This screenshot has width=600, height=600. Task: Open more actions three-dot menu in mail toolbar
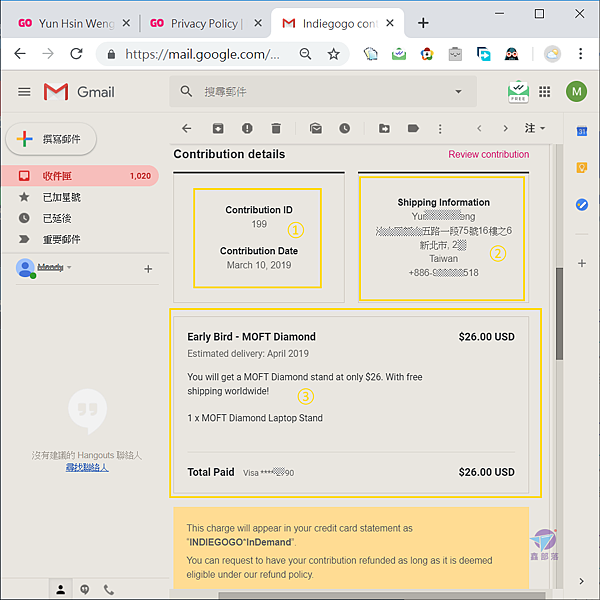(x=440, y=129)
